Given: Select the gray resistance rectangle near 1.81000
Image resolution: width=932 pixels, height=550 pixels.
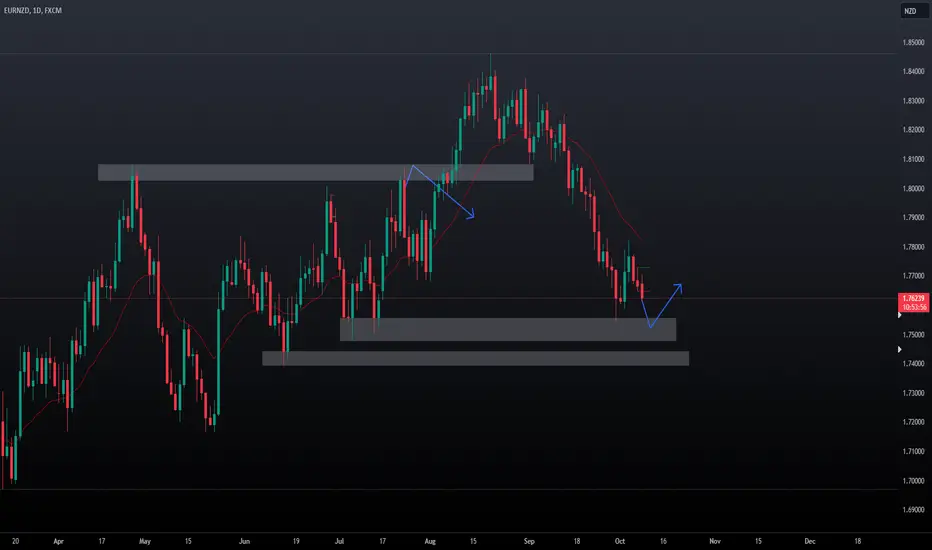Looking at the screenshot, I should [316, 172].
